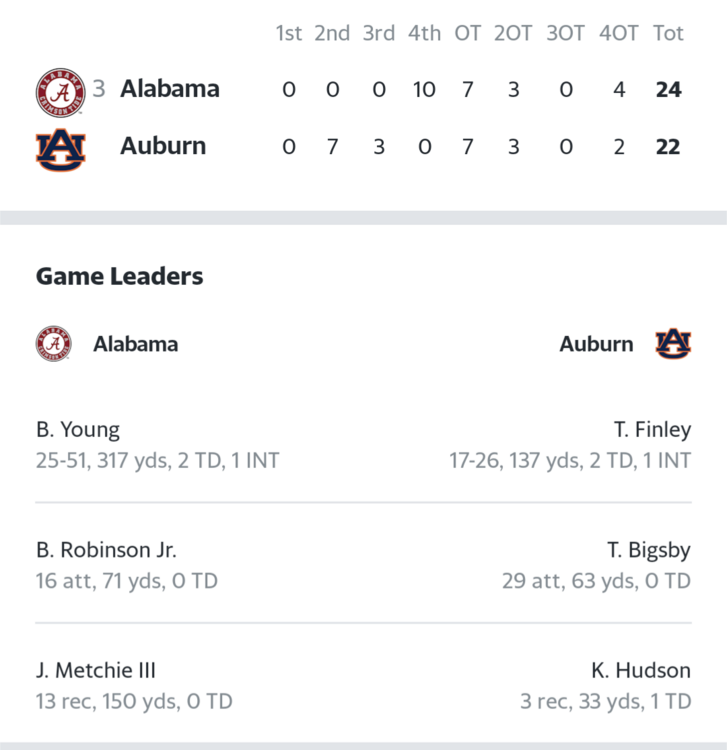Click Auburn label in Game Leaders
The width and height of the screenshot is (727, 750).
596,344
